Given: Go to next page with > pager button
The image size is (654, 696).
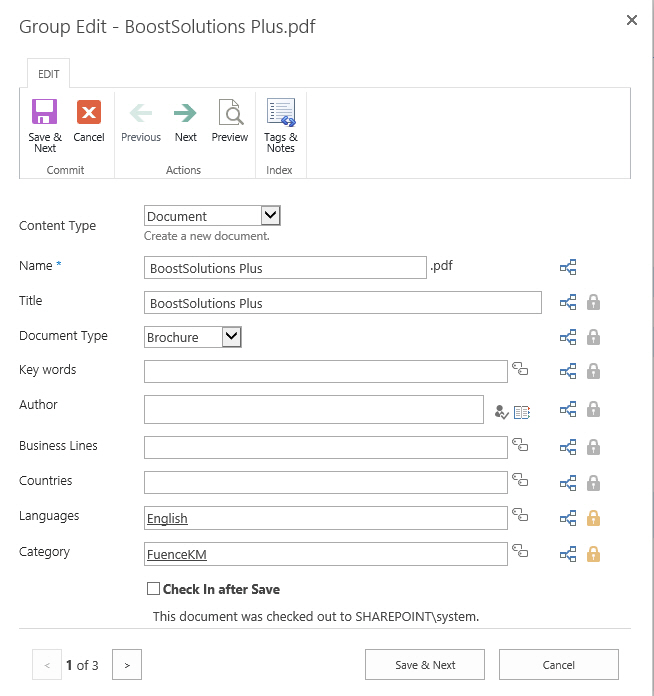Looking at the screenshot, I should pos(127,664).
